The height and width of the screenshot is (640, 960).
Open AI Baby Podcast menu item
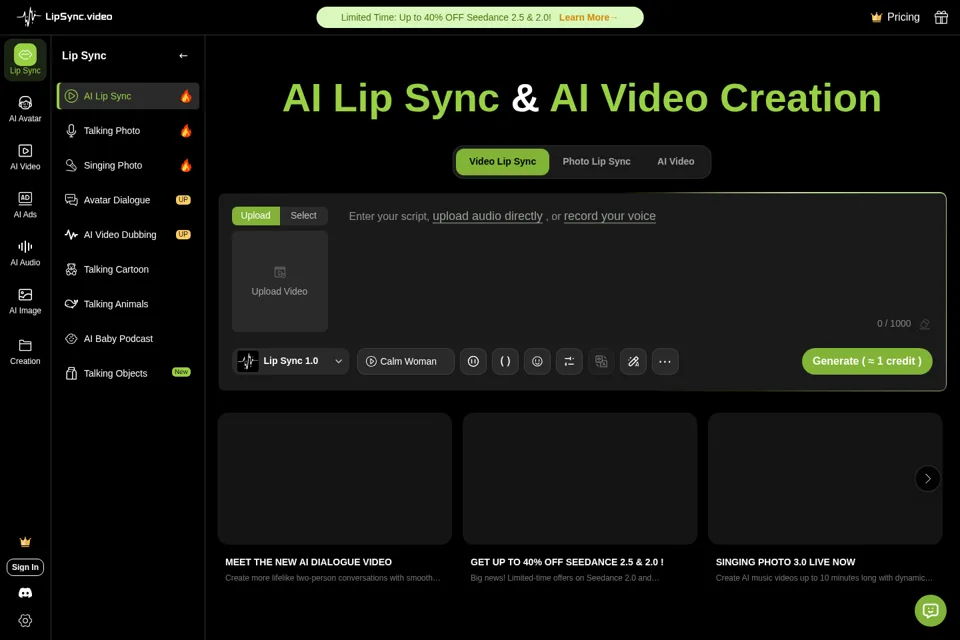pyautogui.click(x=128, y=339)
